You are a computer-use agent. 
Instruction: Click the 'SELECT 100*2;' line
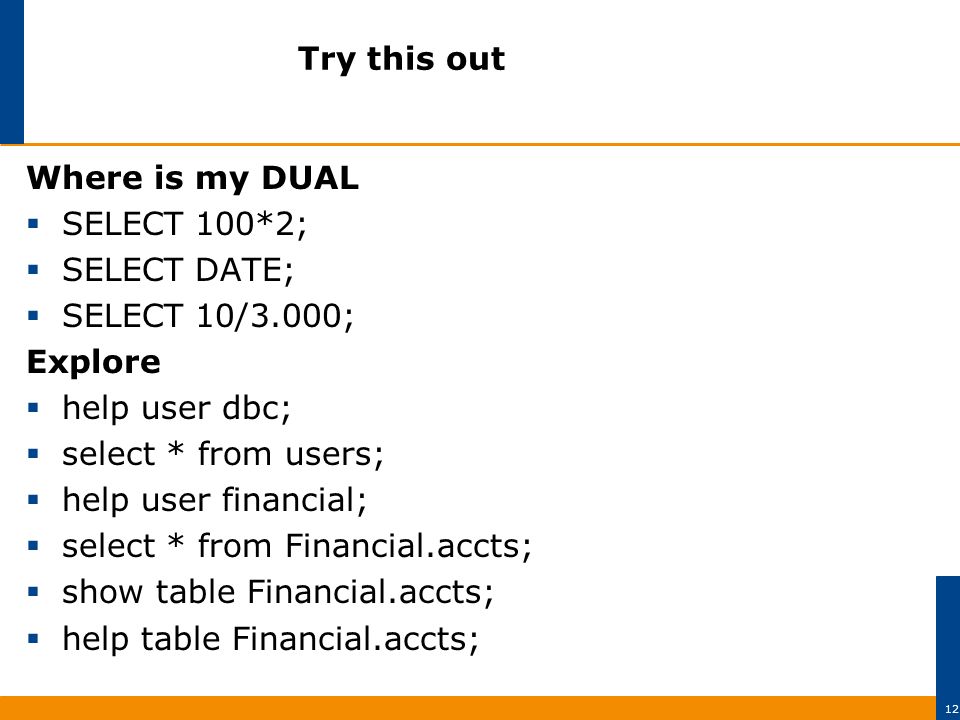pos(184,223)
